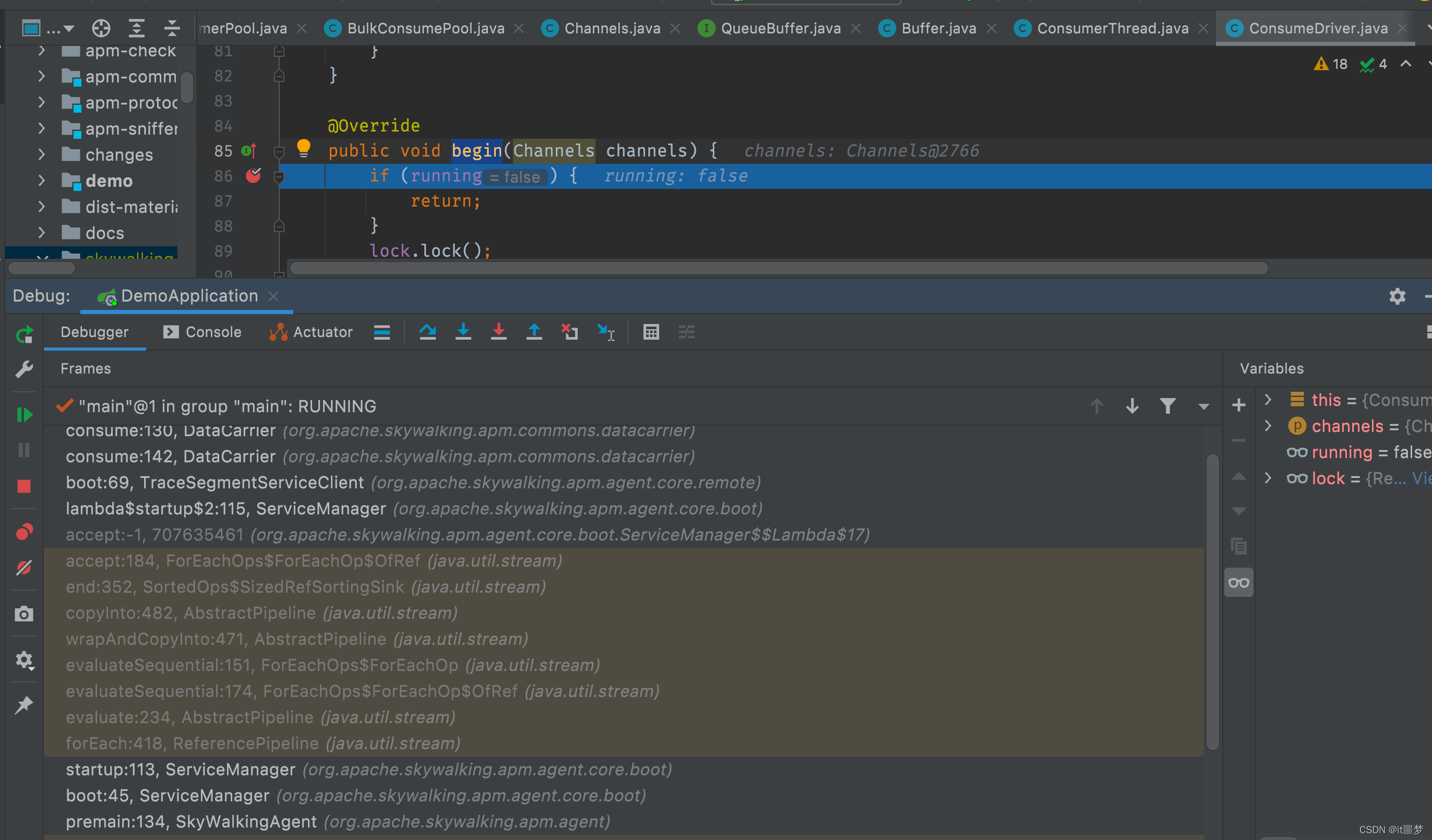
Task: Click the Force Step Into icon
Action: pos(498,332)
